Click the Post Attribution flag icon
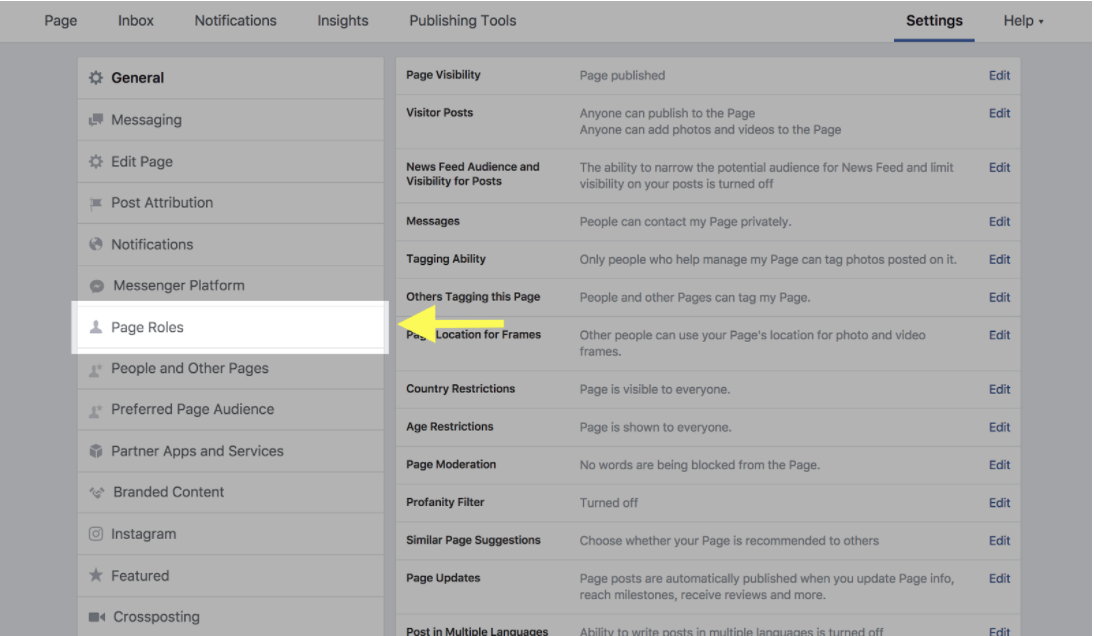 (96, 204)
